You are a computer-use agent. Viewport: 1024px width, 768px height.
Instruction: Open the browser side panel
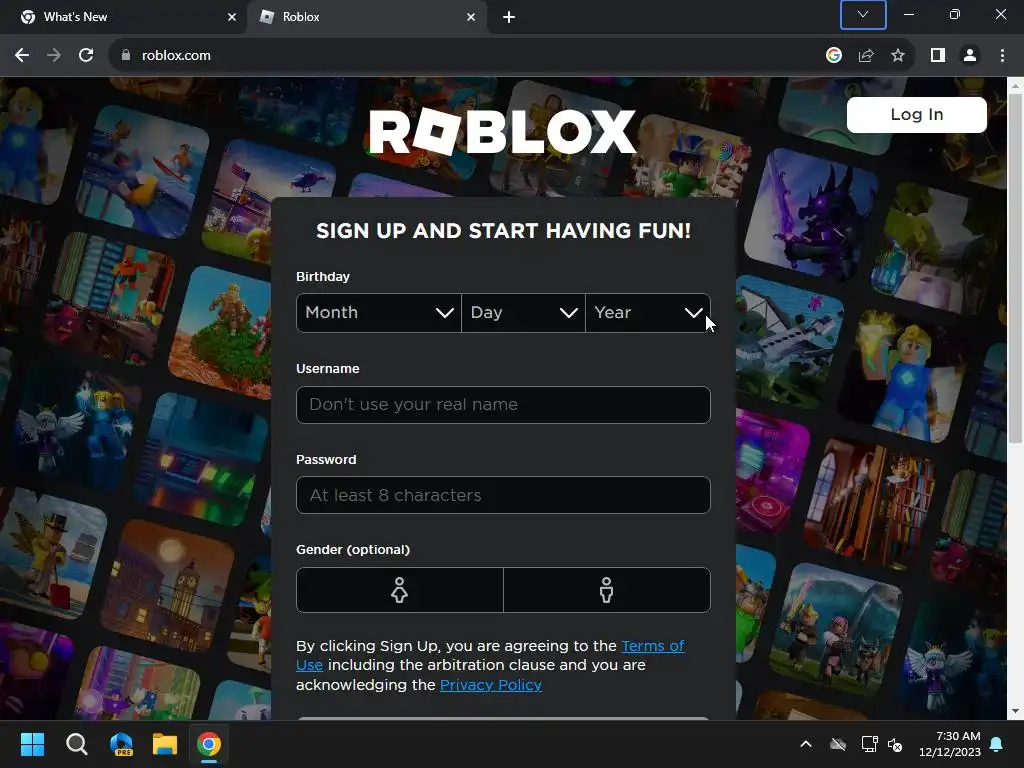(x=938, y=56)
